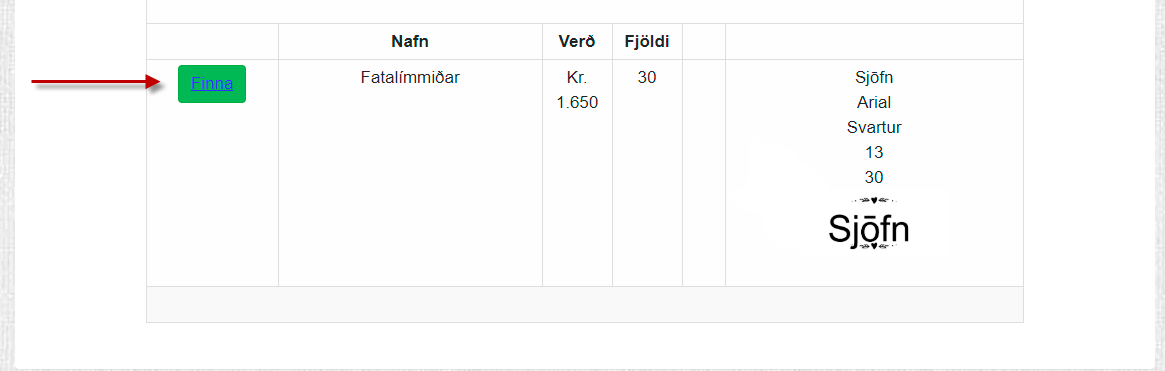Screen dimensions: 1165x371
Task: Click the Arial font name text
Action: tap(874, 103)
